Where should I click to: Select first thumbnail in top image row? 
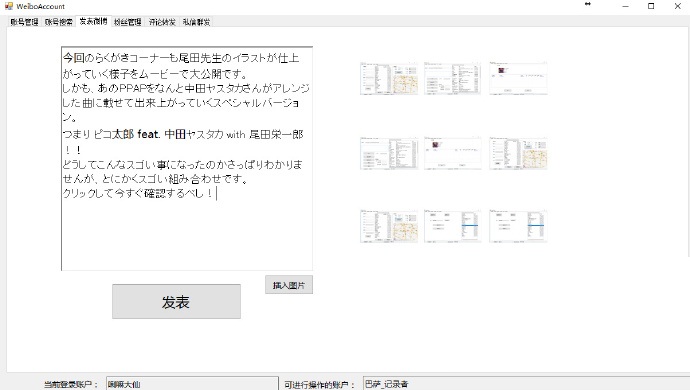point(389,78)
